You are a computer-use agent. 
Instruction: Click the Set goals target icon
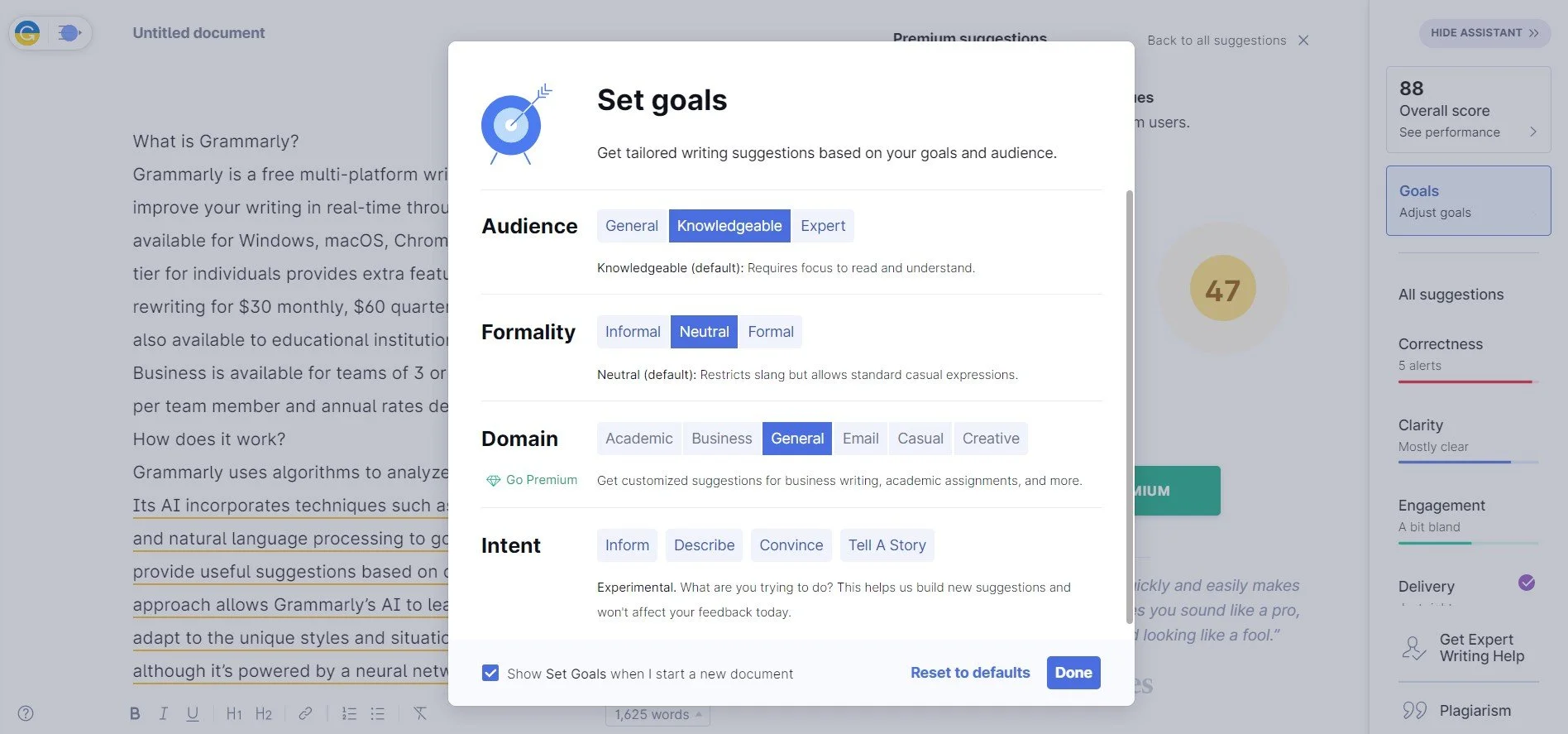(x=516, y=124)
